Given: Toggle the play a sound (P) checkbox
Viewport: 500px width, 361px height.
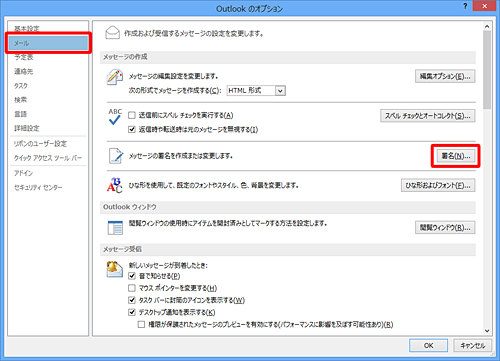Looking at the screenshot, I should [x=132, y=276].
